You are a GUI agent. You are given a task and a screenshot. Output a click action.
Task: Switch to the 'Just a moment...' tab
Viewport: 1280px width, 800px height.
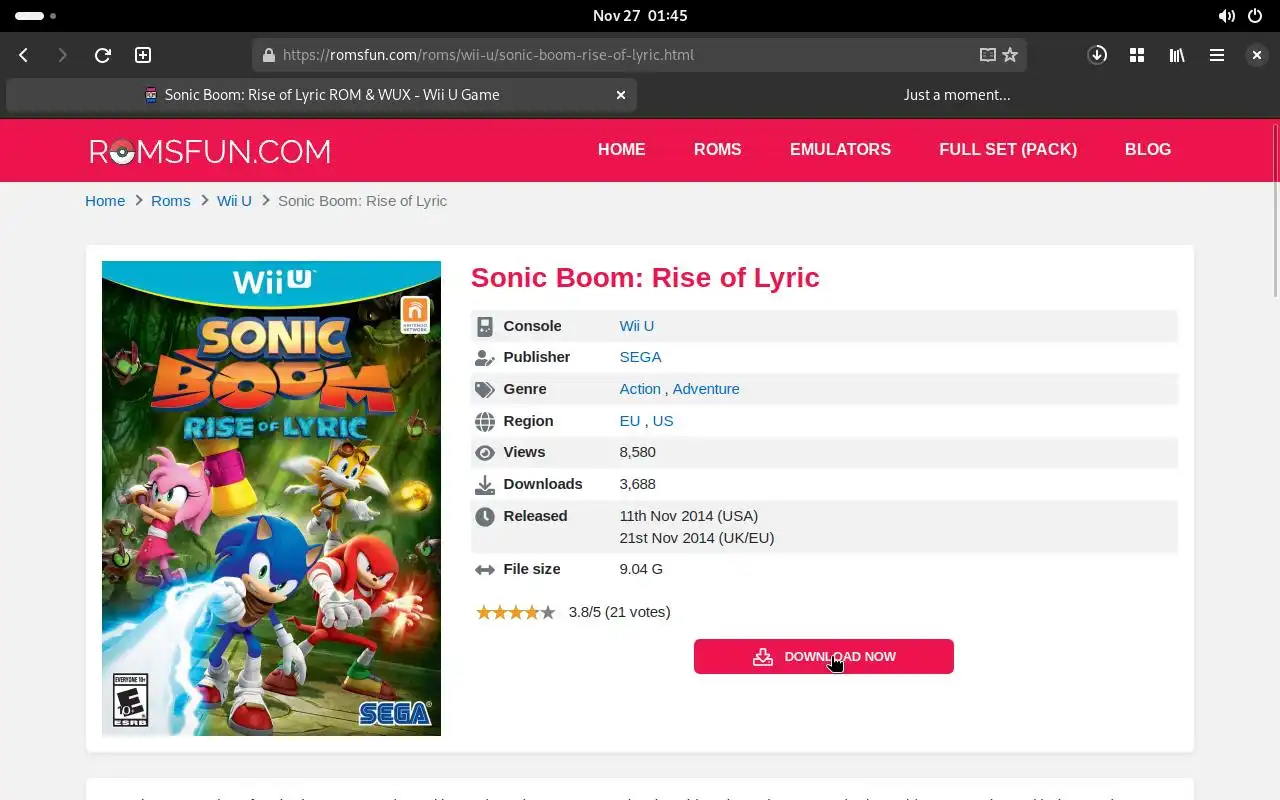(x=956, y=95)
